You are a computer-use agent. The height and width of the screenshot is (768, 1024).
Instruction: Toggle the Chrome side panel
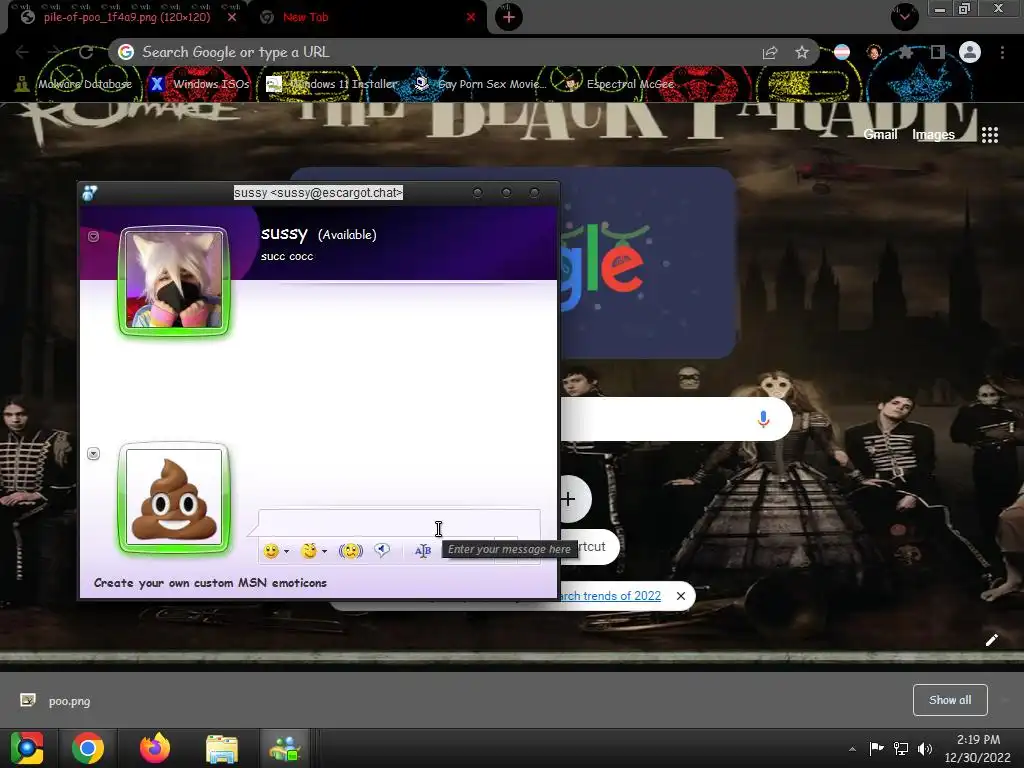point(938,52)
